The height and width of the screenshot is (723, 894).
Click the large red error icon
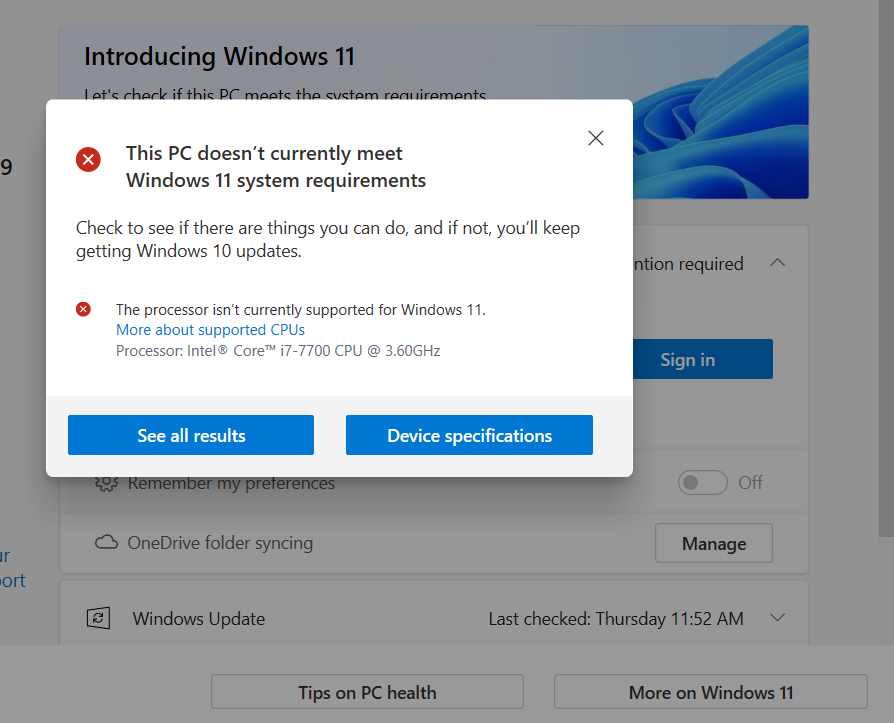coord(88,159)
